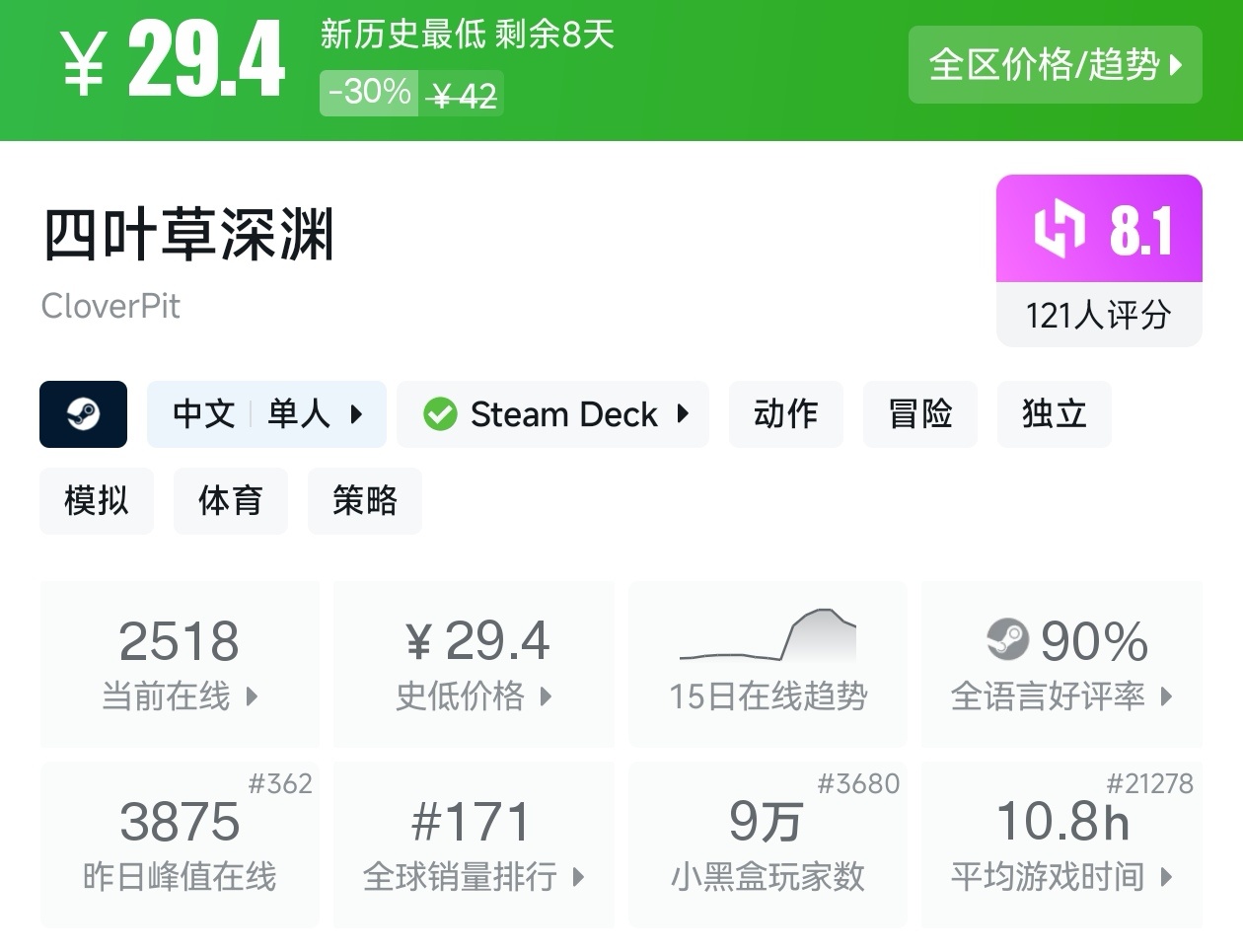1243x952 pixels.
Task: Select the 模拟 genre tag
Action: tap(97, 501)
